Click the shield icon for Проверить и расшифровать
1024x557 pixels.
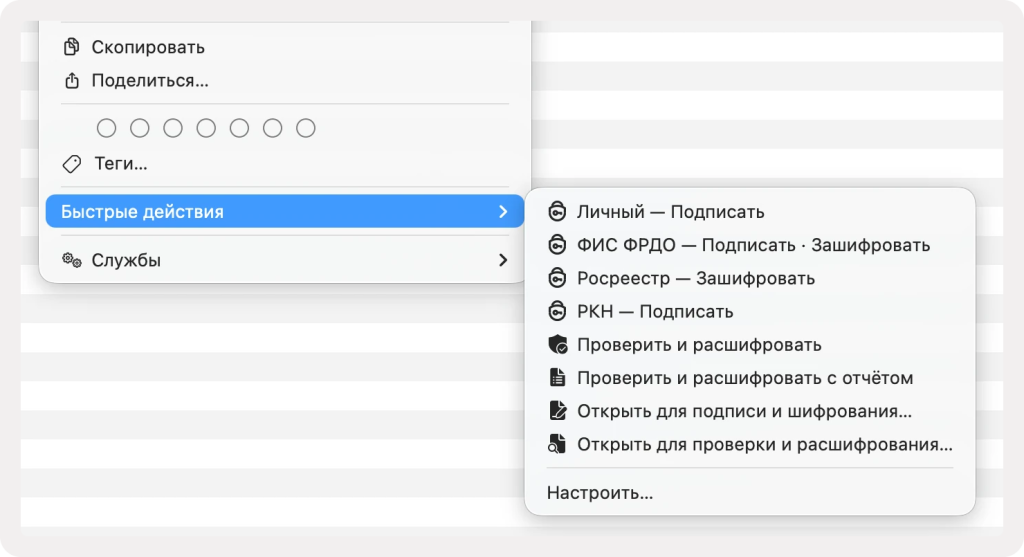[x=558, y=344]
